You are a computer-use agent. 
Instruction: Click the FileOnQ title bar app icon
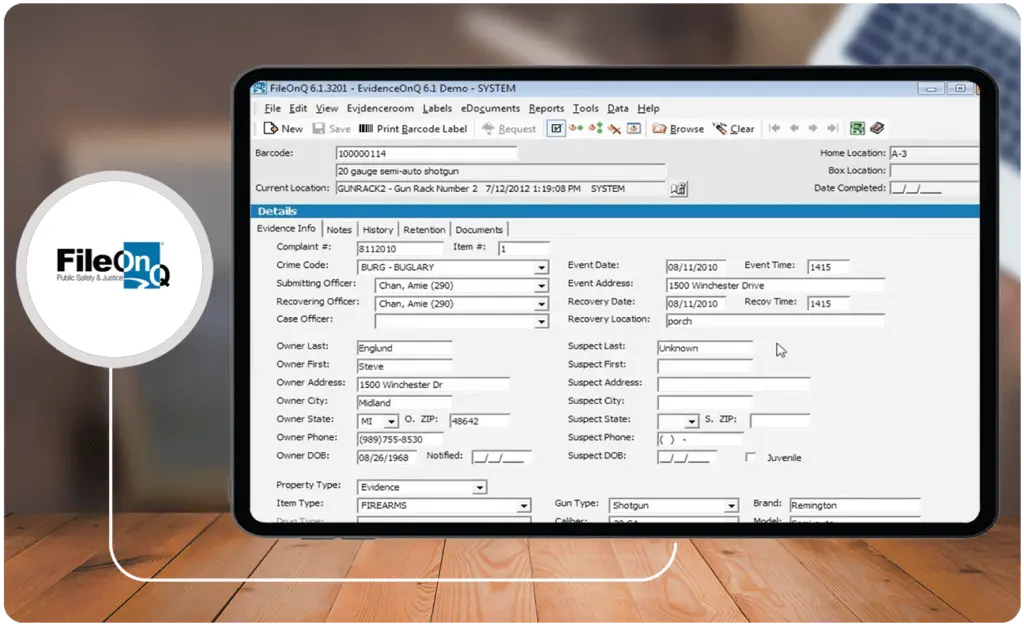(260, 88)
